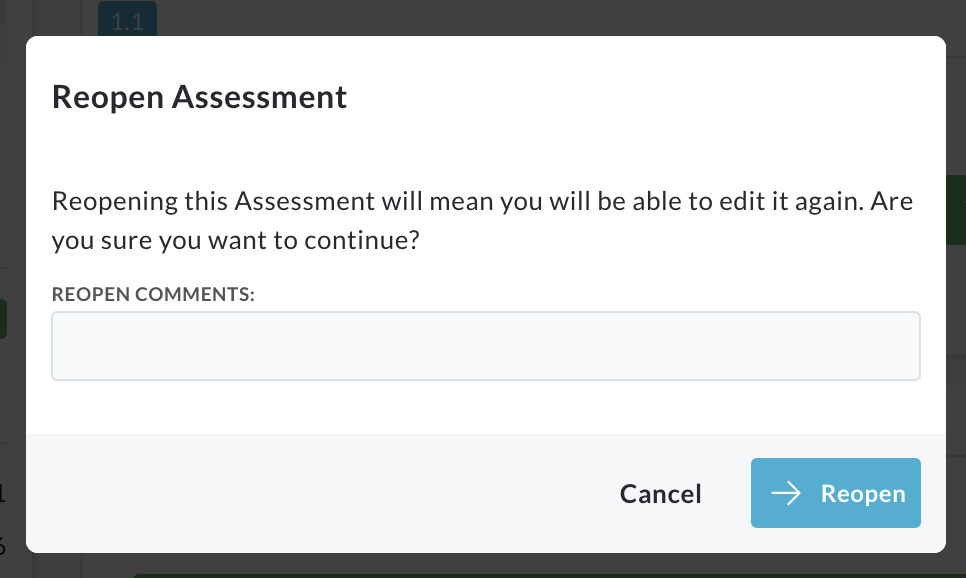This screenshot has height=578, width=966.
Task: Click the gray footer area left of Cancel
Action: 320,493
